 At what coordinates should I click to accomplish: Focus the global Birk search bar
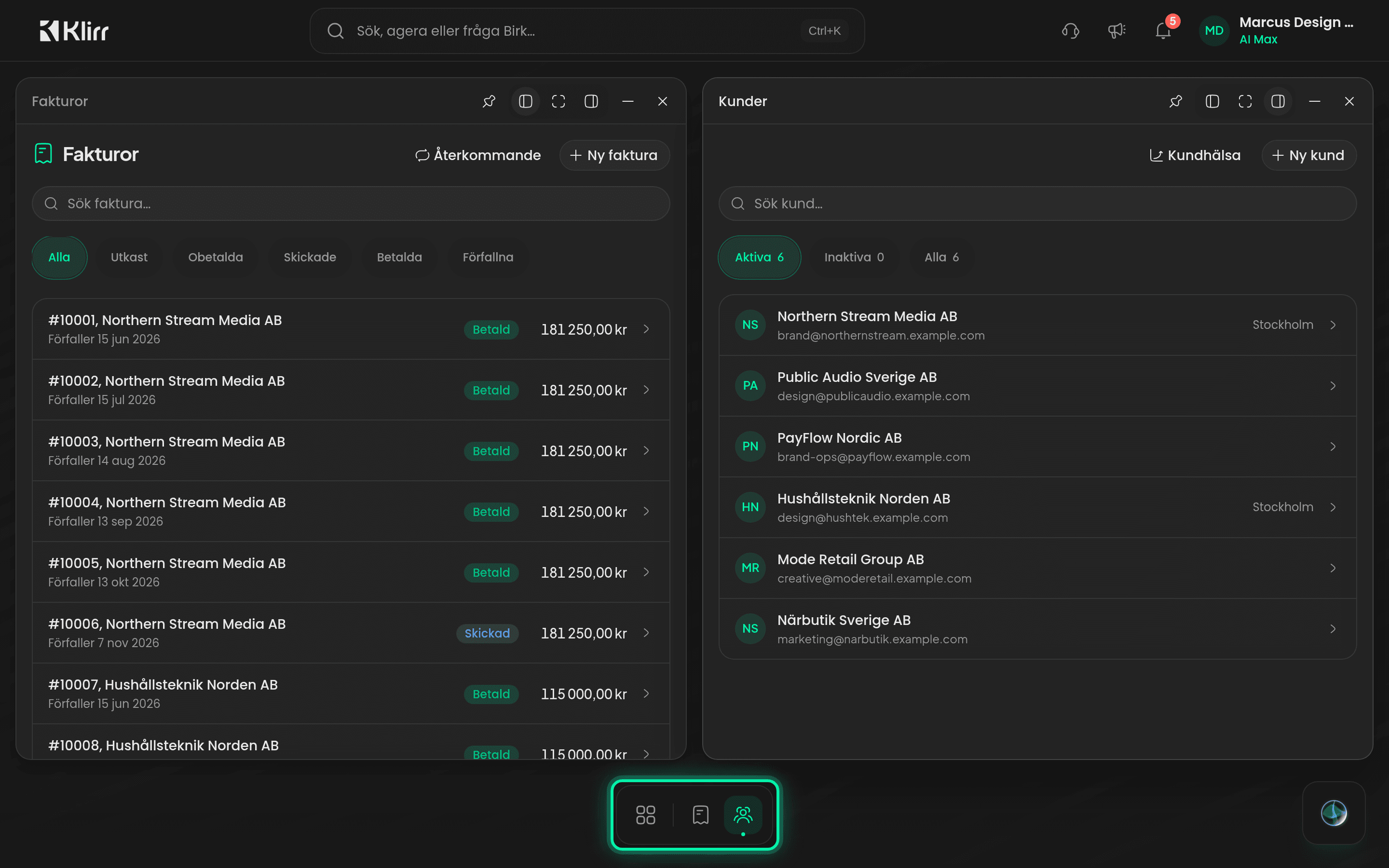coord(586,30)
